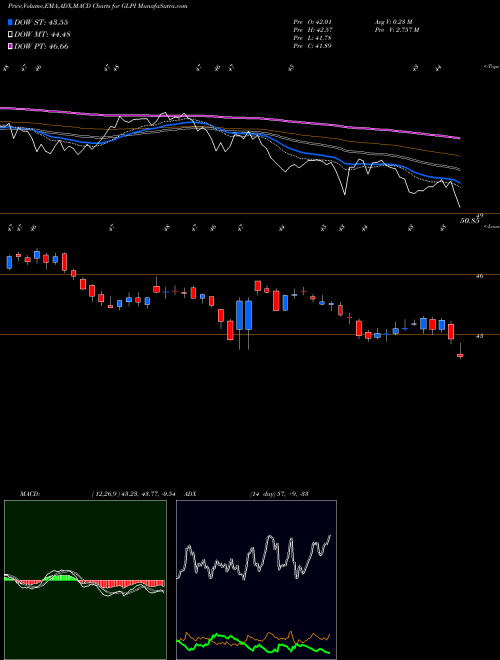
Task: Select the 'DOW PT: 46.66' legend text
Action: 41,46
